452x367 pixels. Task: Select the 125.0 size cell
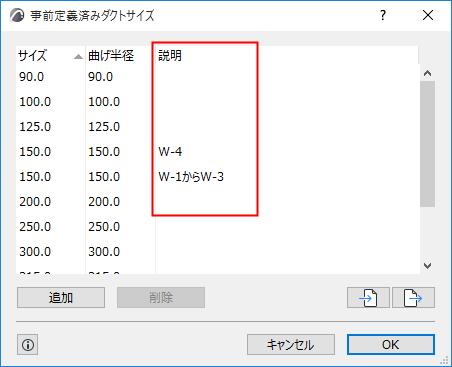(35, 127)
